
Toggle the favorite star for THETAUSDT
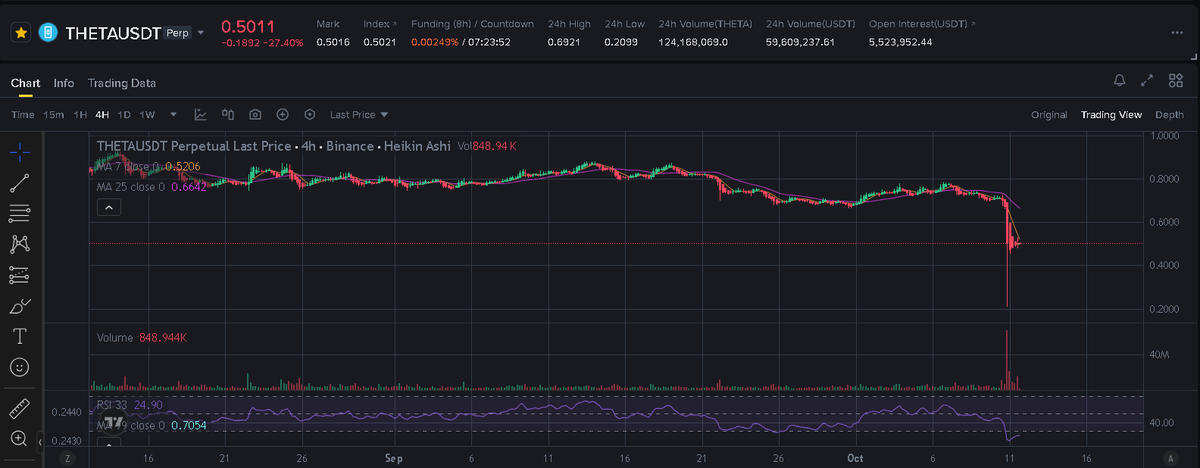(19, 33)
